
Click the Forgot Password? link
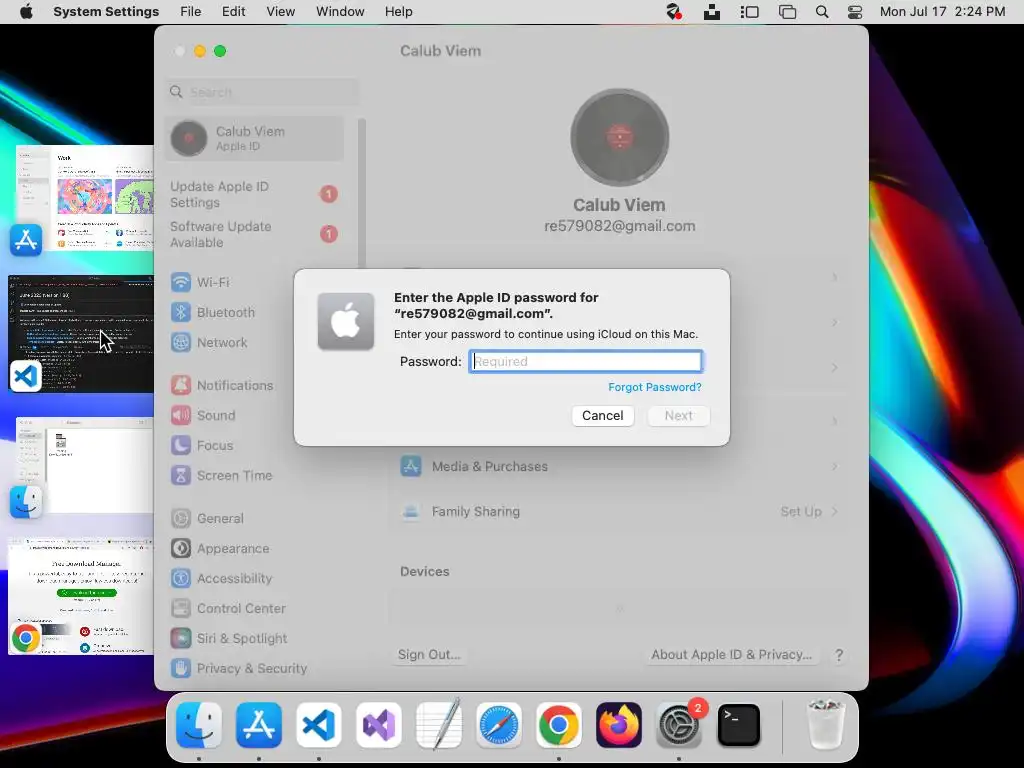pyautogui.click(x=654, y=387)
